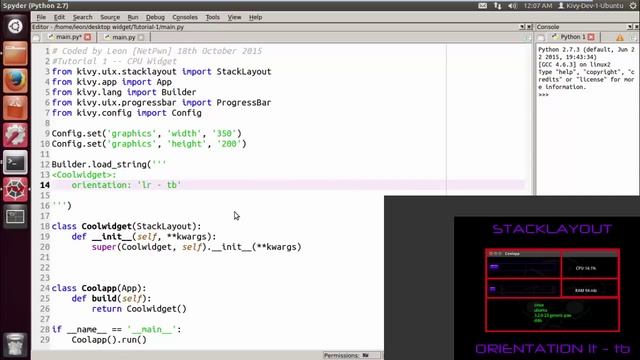Open the Kivy-Dev-1-Ubuntu user menu

click(x=590, y=6)
